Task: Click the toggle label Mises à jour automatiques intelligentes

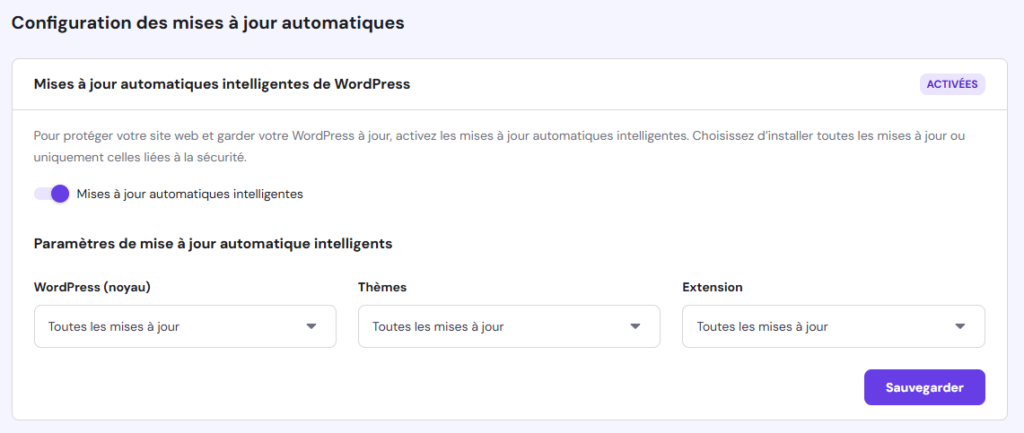Action: [189, 194]
